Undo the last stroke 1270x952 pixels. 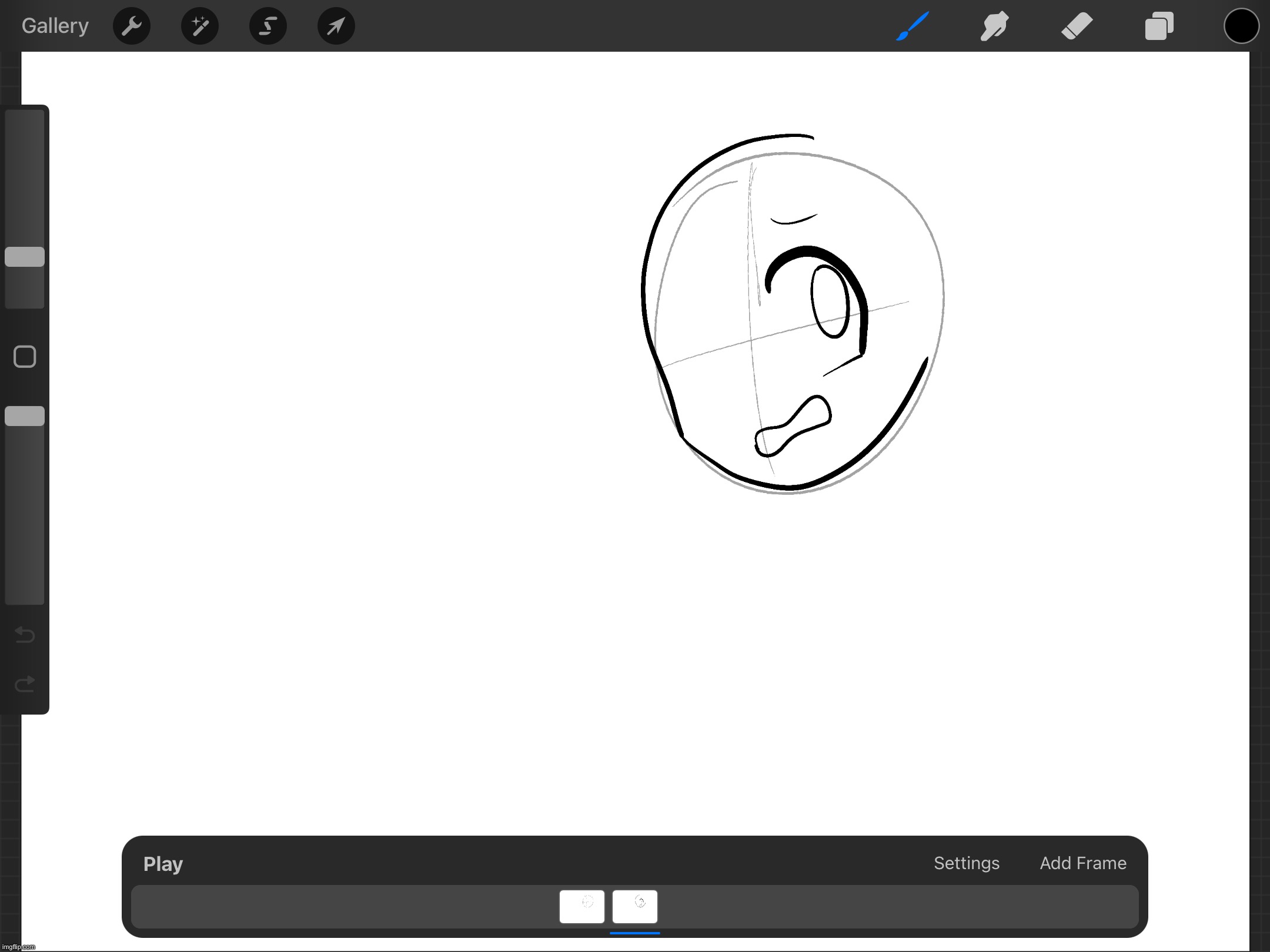[x=25, y=635]
